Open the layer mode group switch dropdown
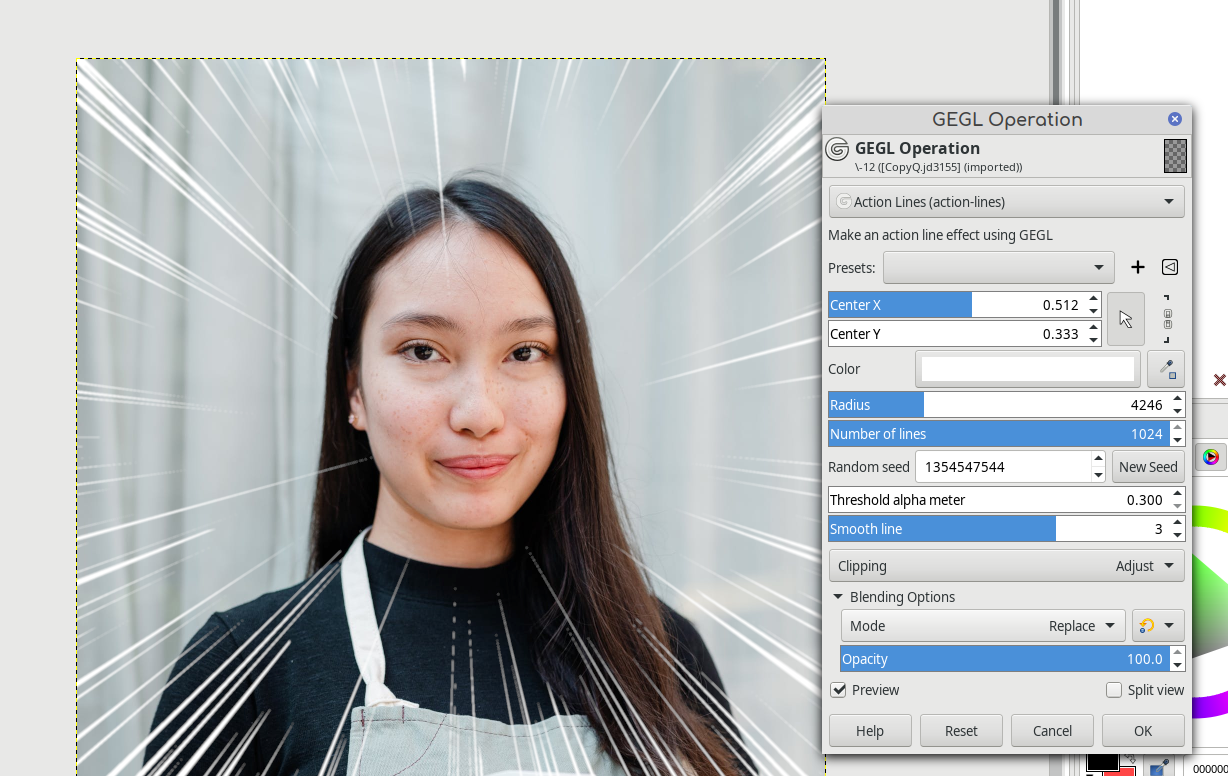Screen dimensions: 1228x776 (1158, 626)
